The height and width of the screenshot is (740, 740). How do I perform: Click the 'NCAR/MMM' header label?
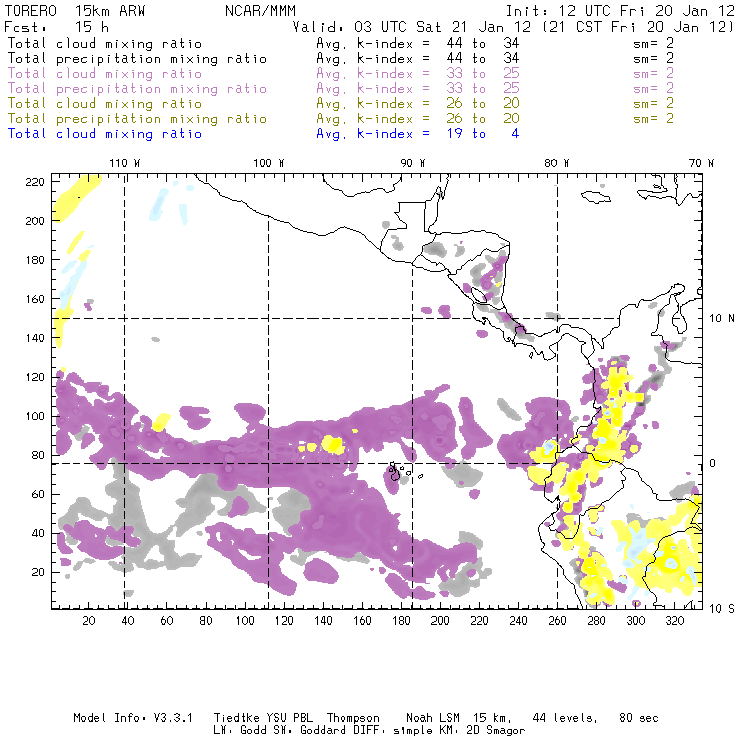[260, 11]
